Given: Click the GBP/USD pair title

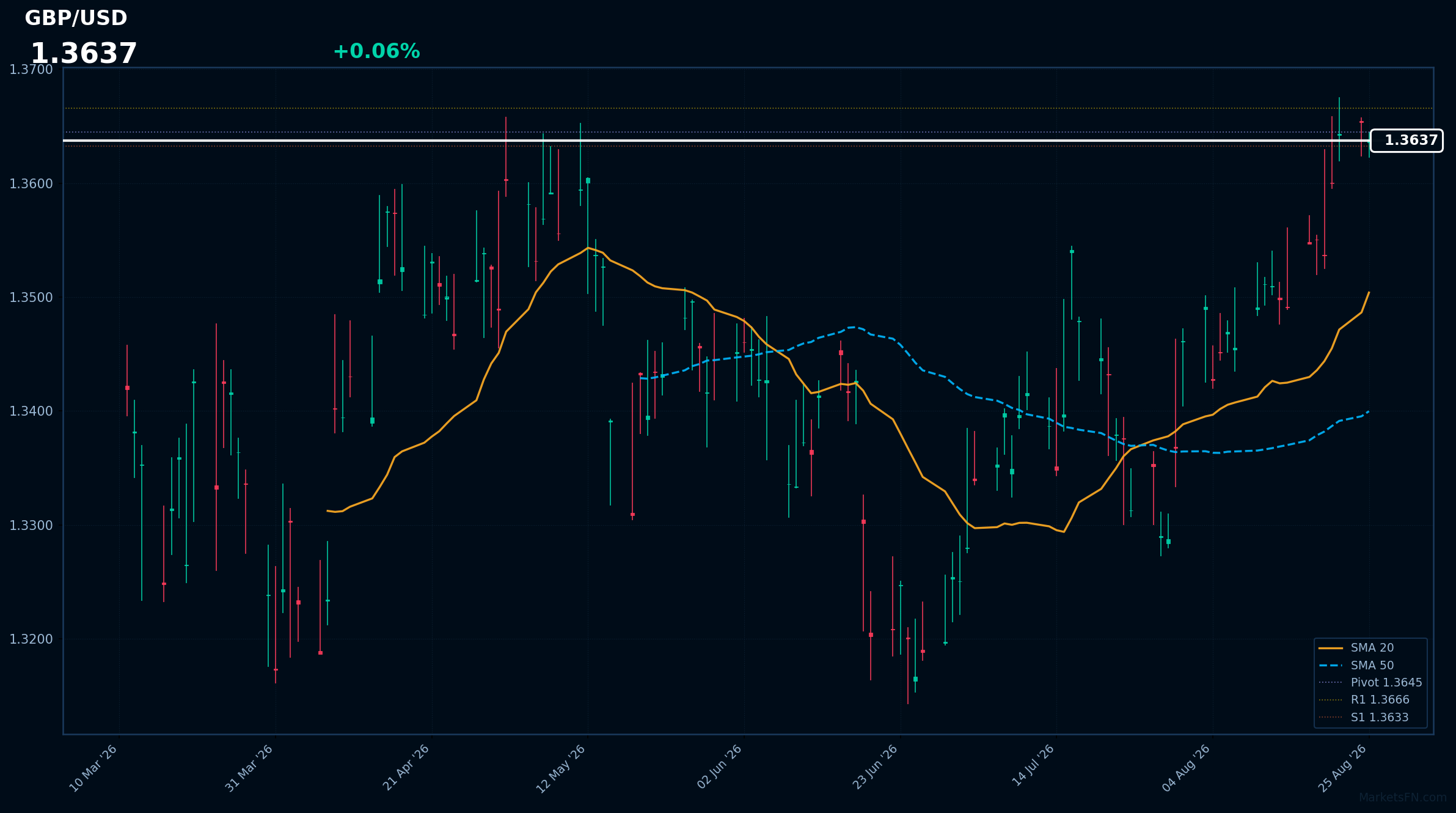Looking at the screenshot, I should (x=76, y=18).
